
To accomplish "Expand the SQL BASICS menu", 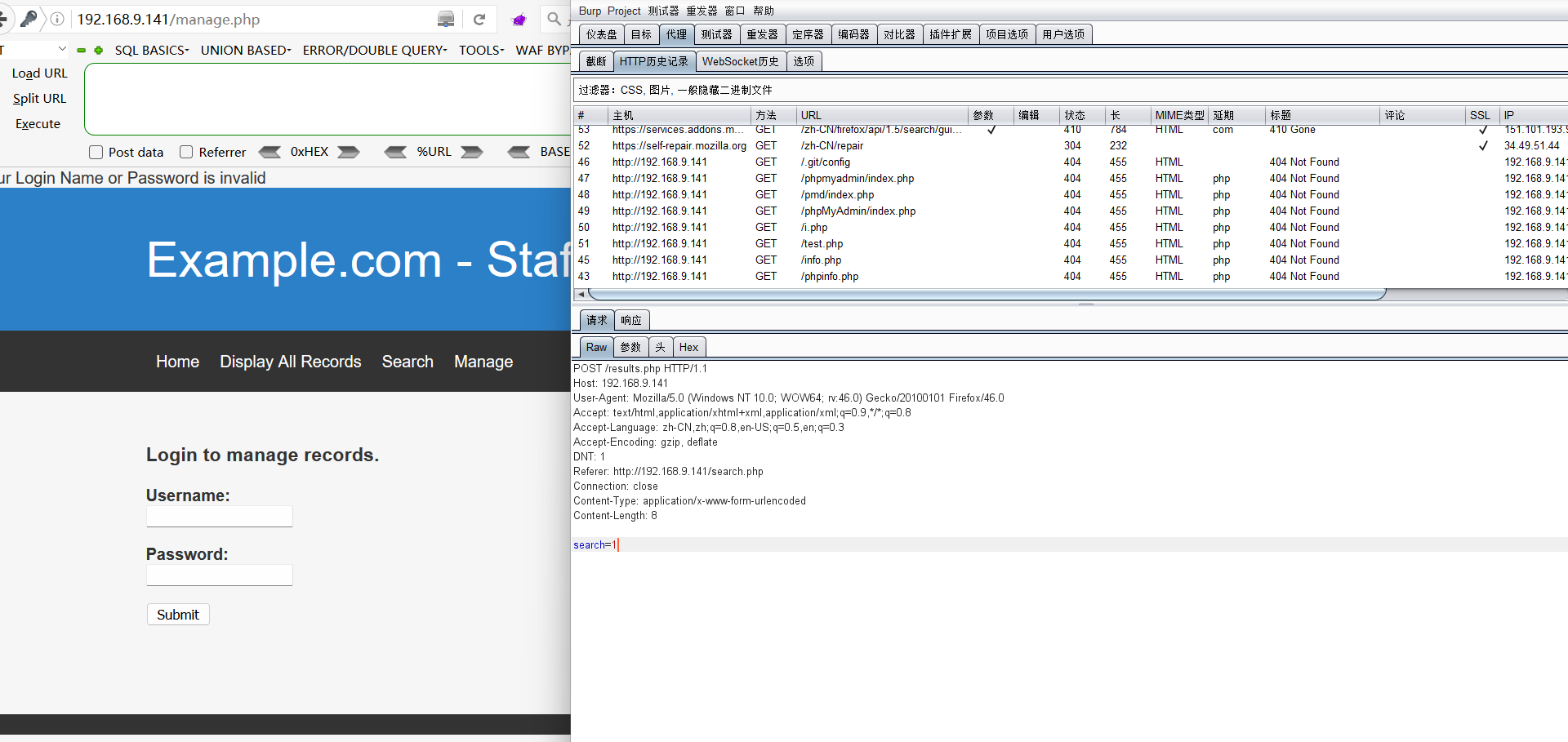I will 152,51.
